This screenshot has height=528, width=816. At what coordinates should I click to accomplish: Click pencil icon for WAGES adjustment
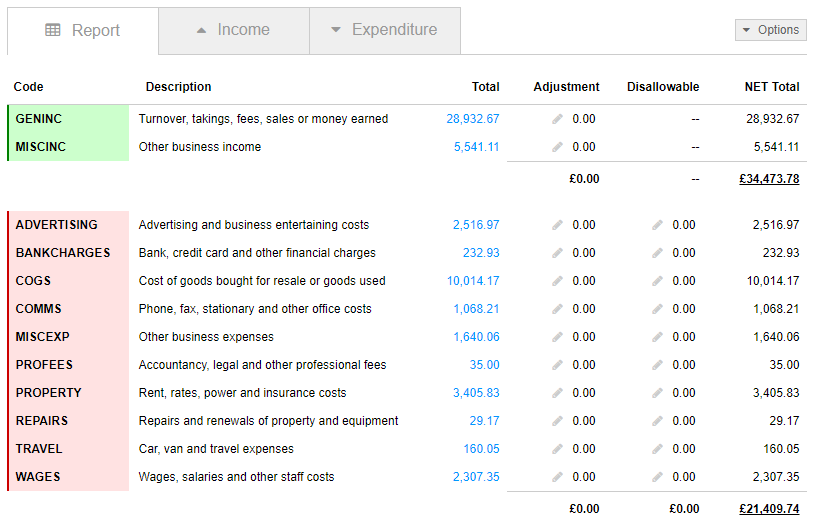[x=558, y=477]
